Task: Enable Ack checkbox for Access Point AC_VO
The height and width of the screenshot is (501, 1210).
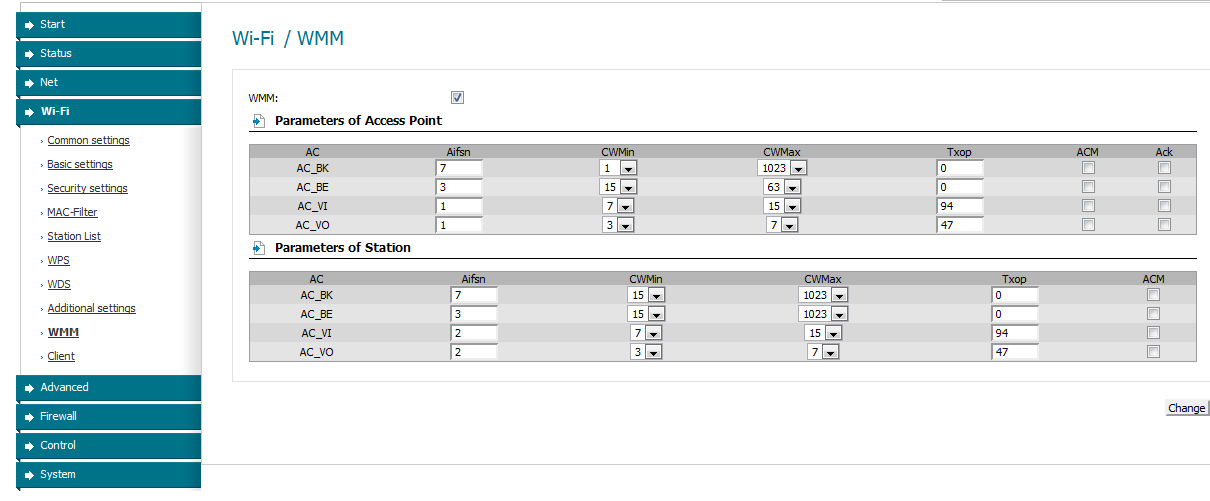Action: point(1164,225)
